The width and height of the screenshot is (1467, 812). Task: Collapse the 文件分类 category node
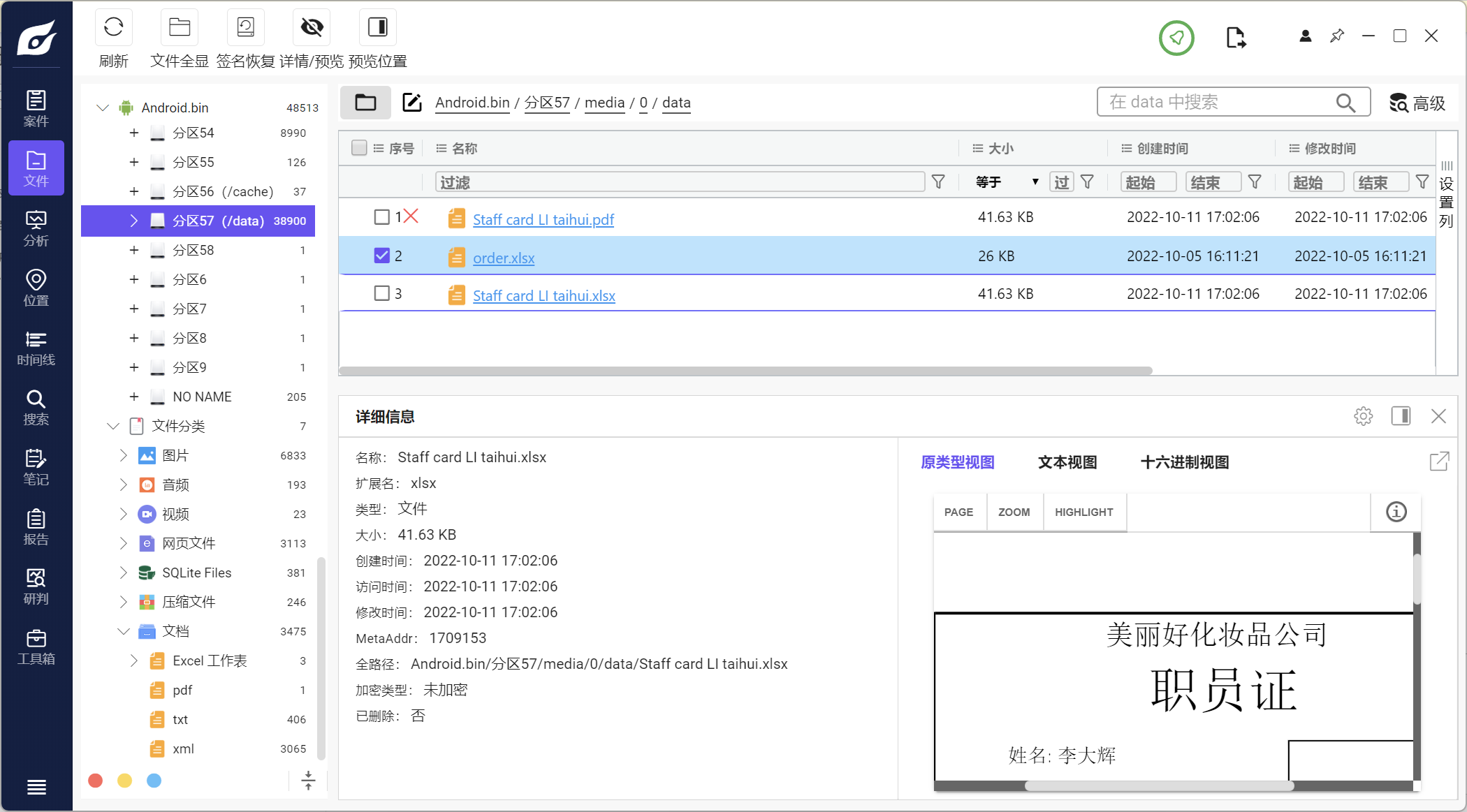point(113,426)
